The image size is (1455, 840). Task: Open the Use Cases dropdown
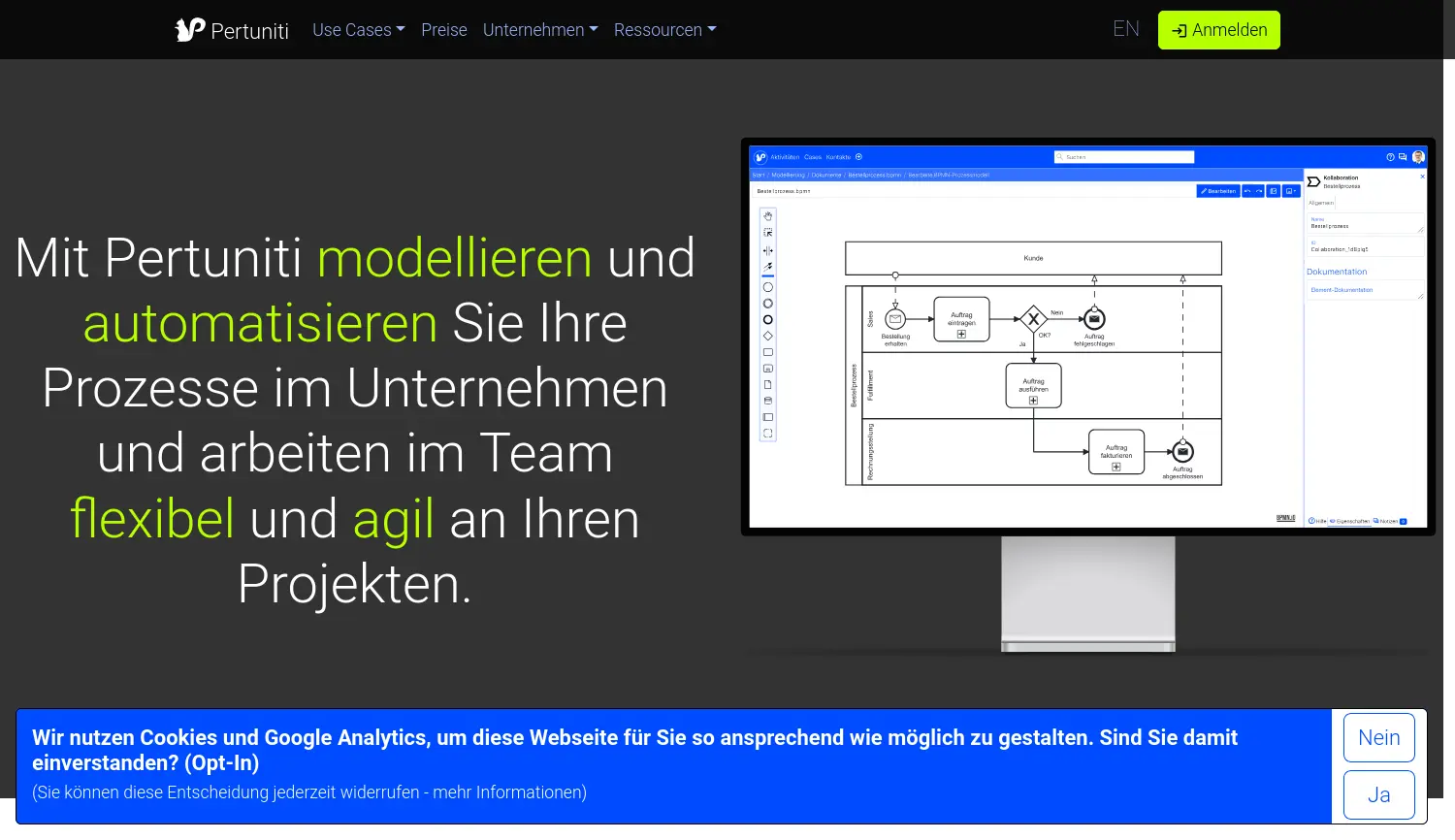[x=358, y=30]
